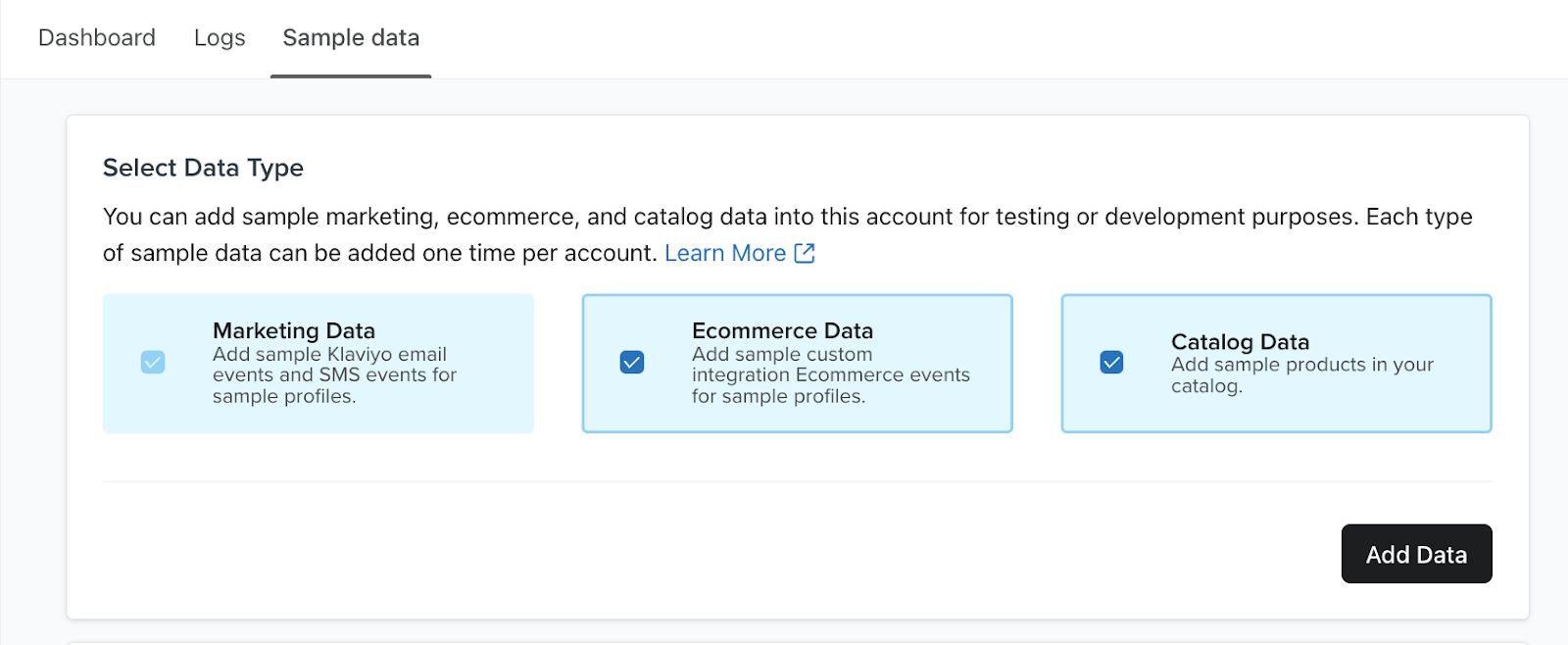The image size is (1568, 645).
Task: Open the Logs tab
Action: 219,37
